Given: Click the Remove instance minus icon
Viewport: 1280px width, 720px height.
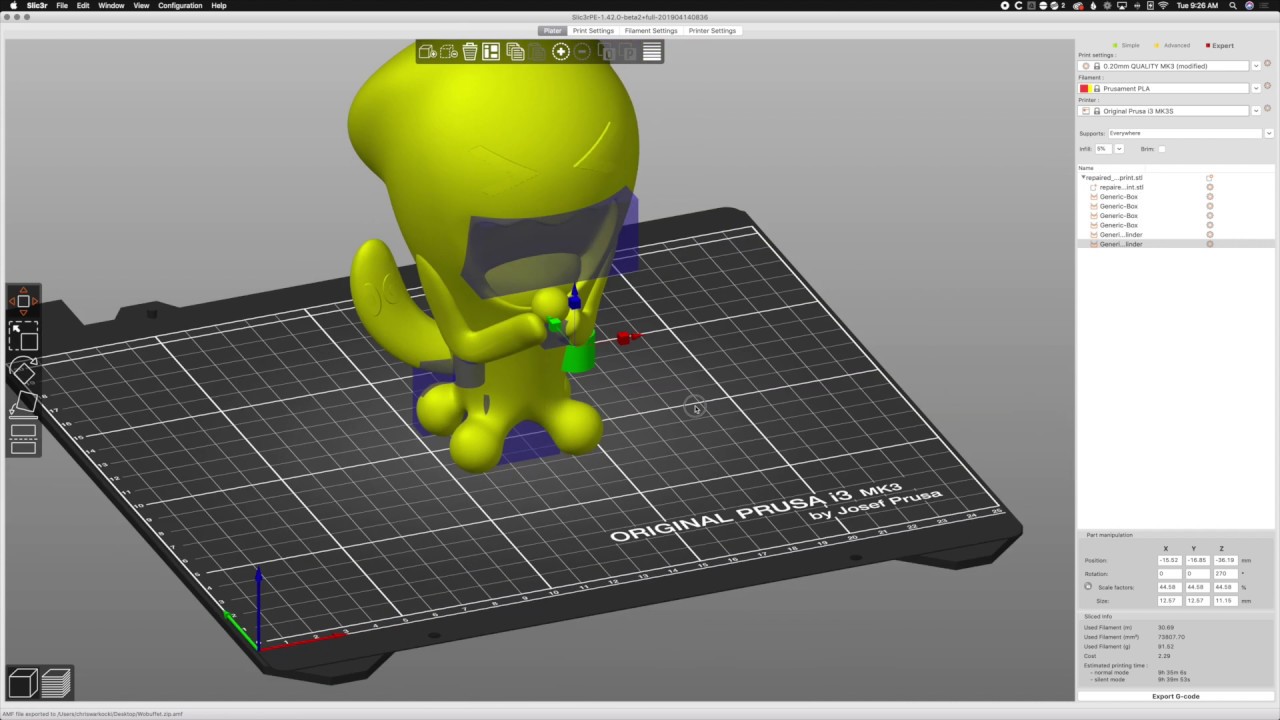Looking at the screenshot, I should (582, 51).
